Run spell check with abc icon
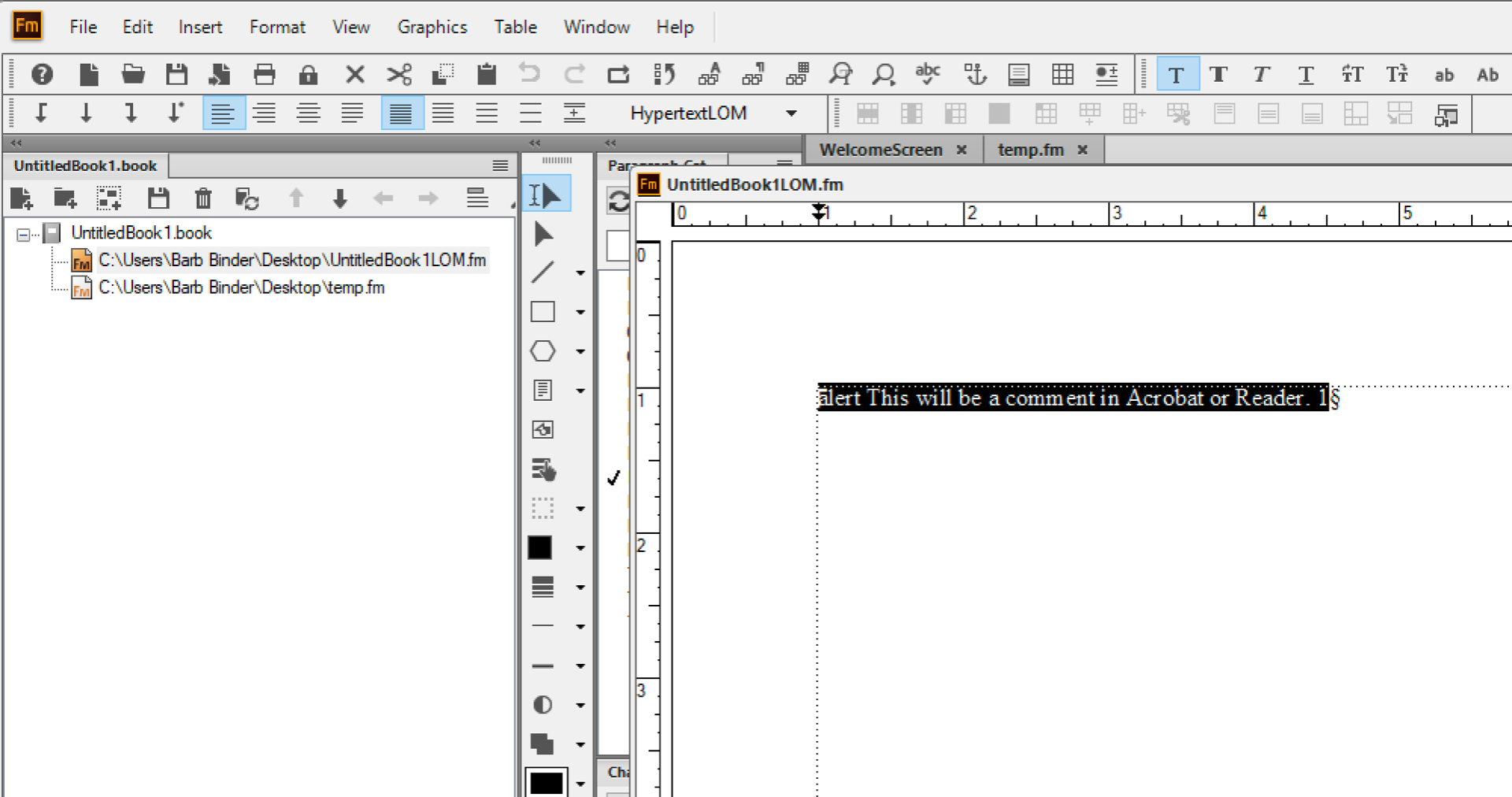The image size is (1512, 797). pyautogui.click(x=928, y=75)
